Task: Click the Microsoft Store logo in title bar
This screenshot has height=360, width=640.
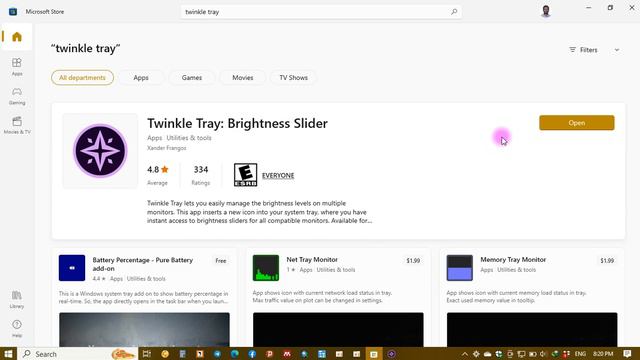Action: point(13,11)
